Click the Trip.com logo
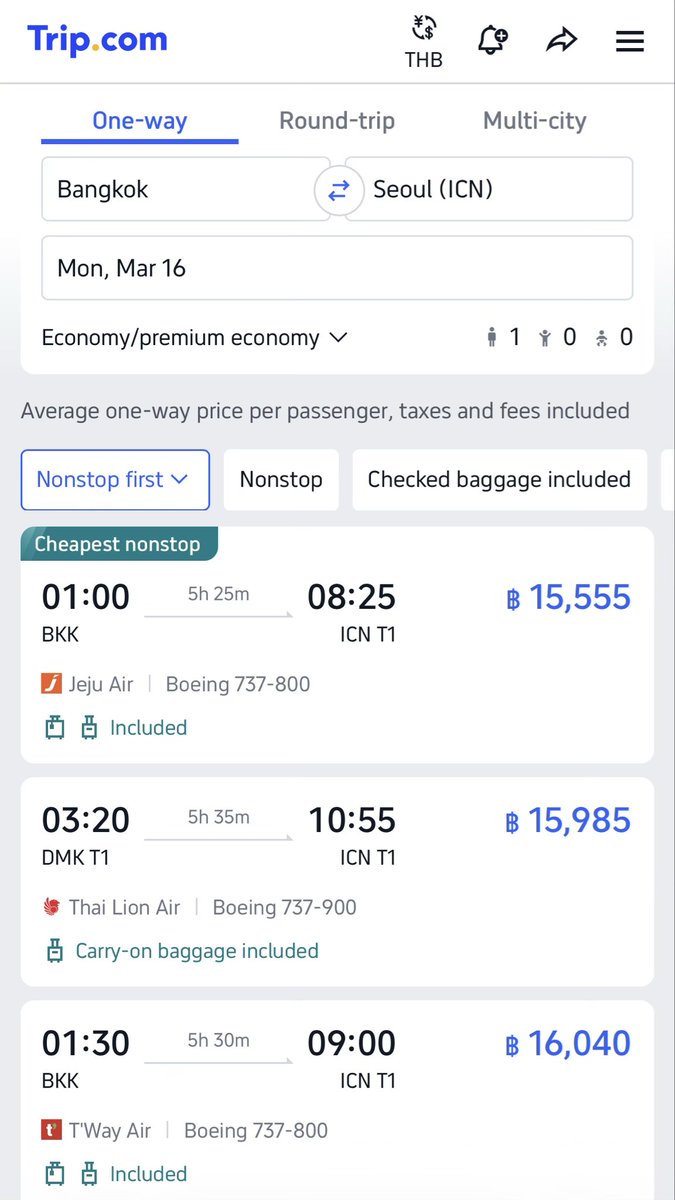 pyautogui.click(x=97, y=40)
